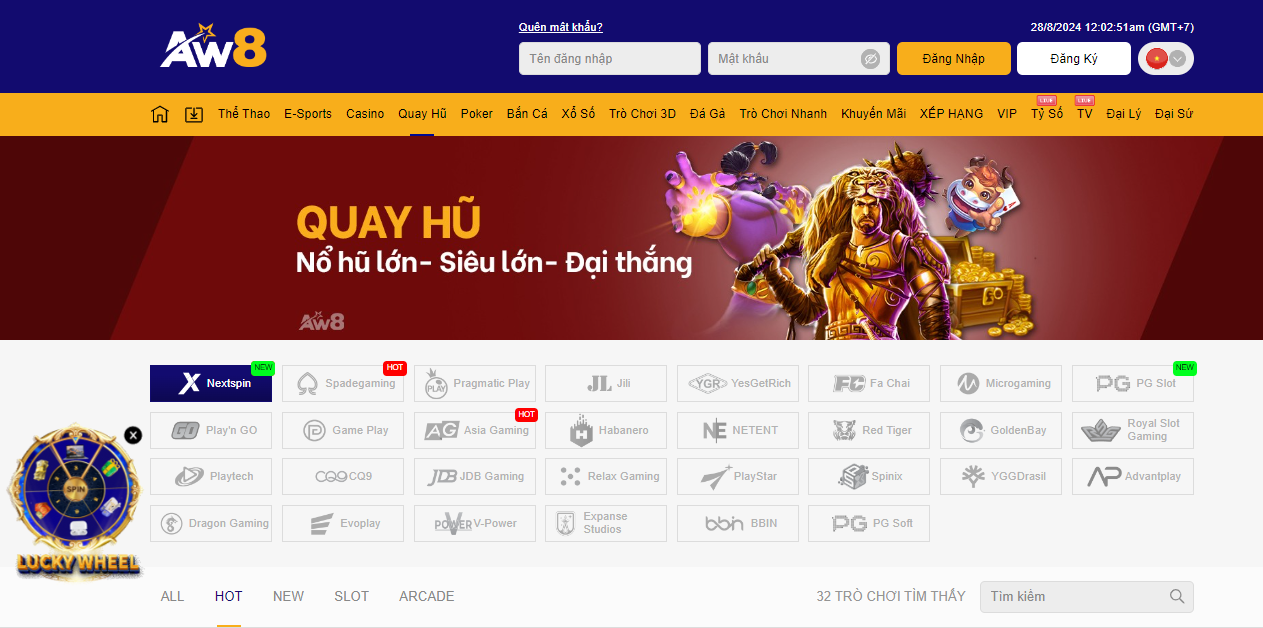Image resolution: width=1263 pixels, height=628 pixels.
Task: Select Microgaming provider
Action: click(1001, 383)
